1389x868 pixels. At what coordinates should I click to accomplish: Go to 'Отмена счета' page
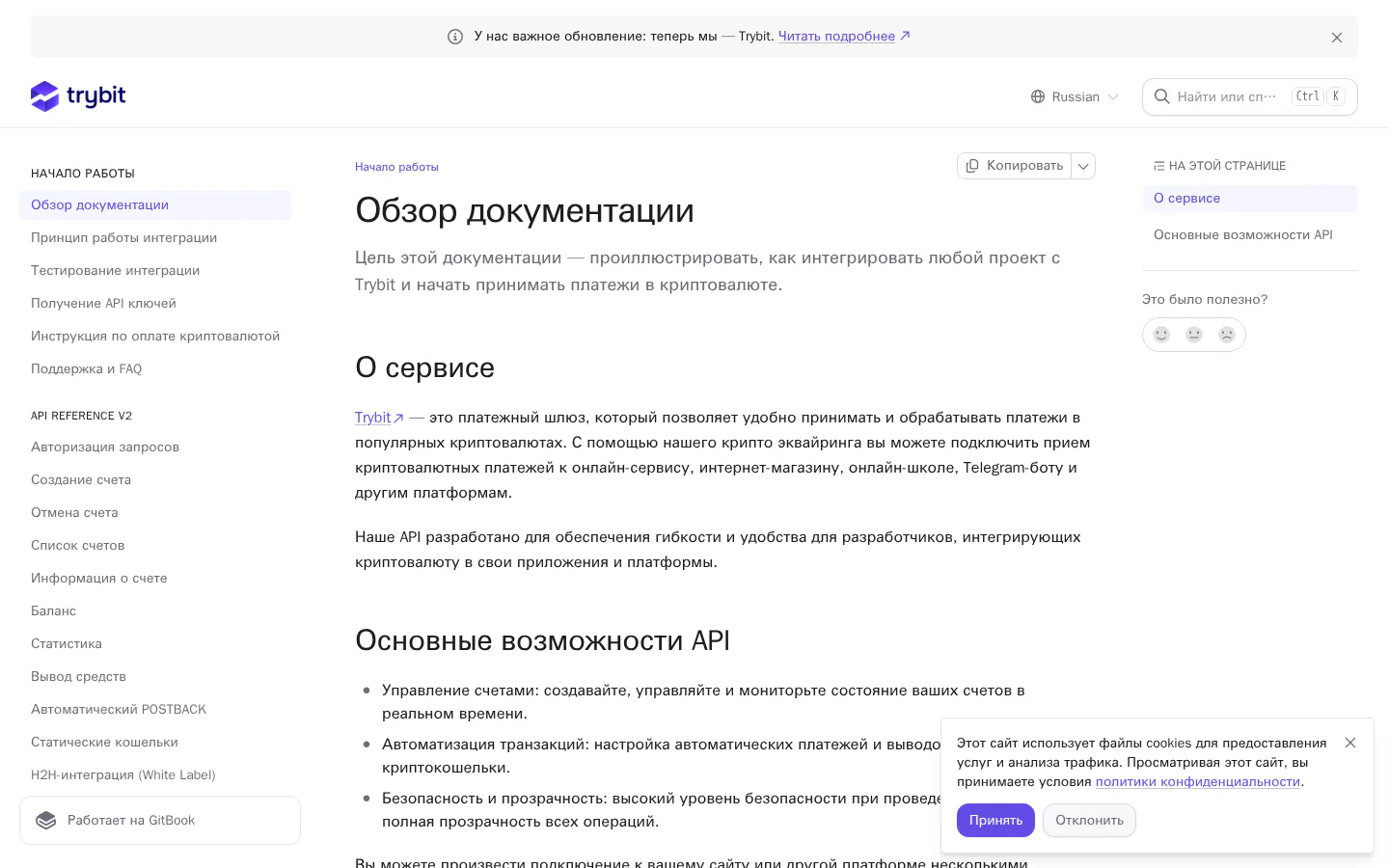pyautogui.click(x=155, y=512)
